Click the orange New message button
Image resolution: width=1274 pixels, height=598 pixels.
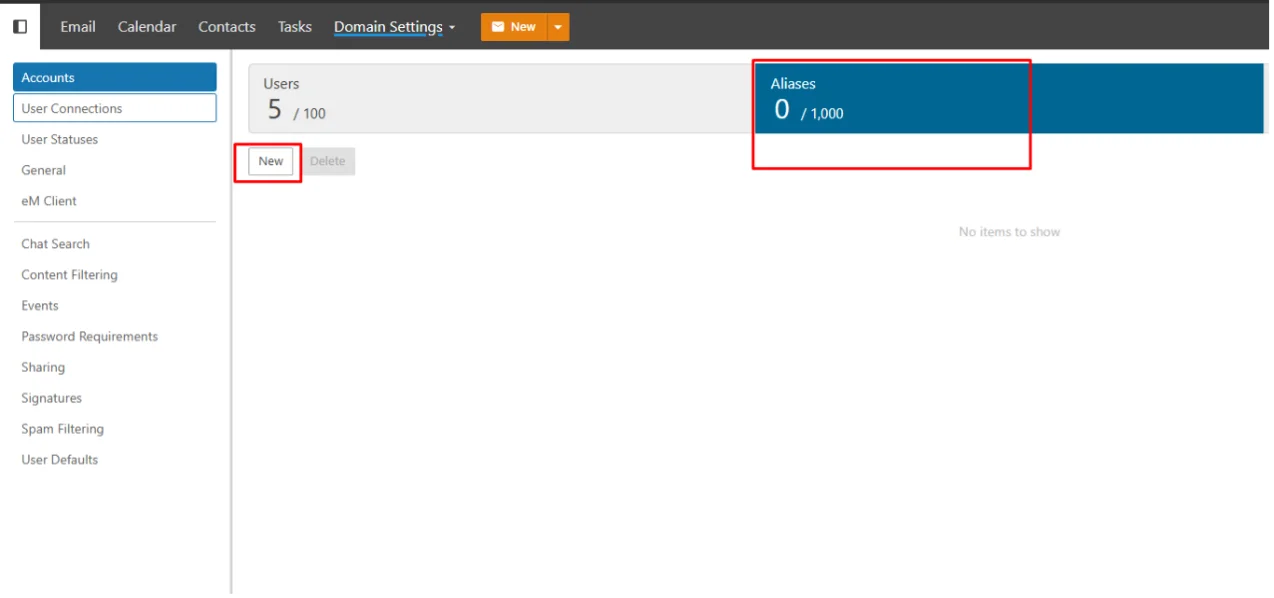point(514,27)
